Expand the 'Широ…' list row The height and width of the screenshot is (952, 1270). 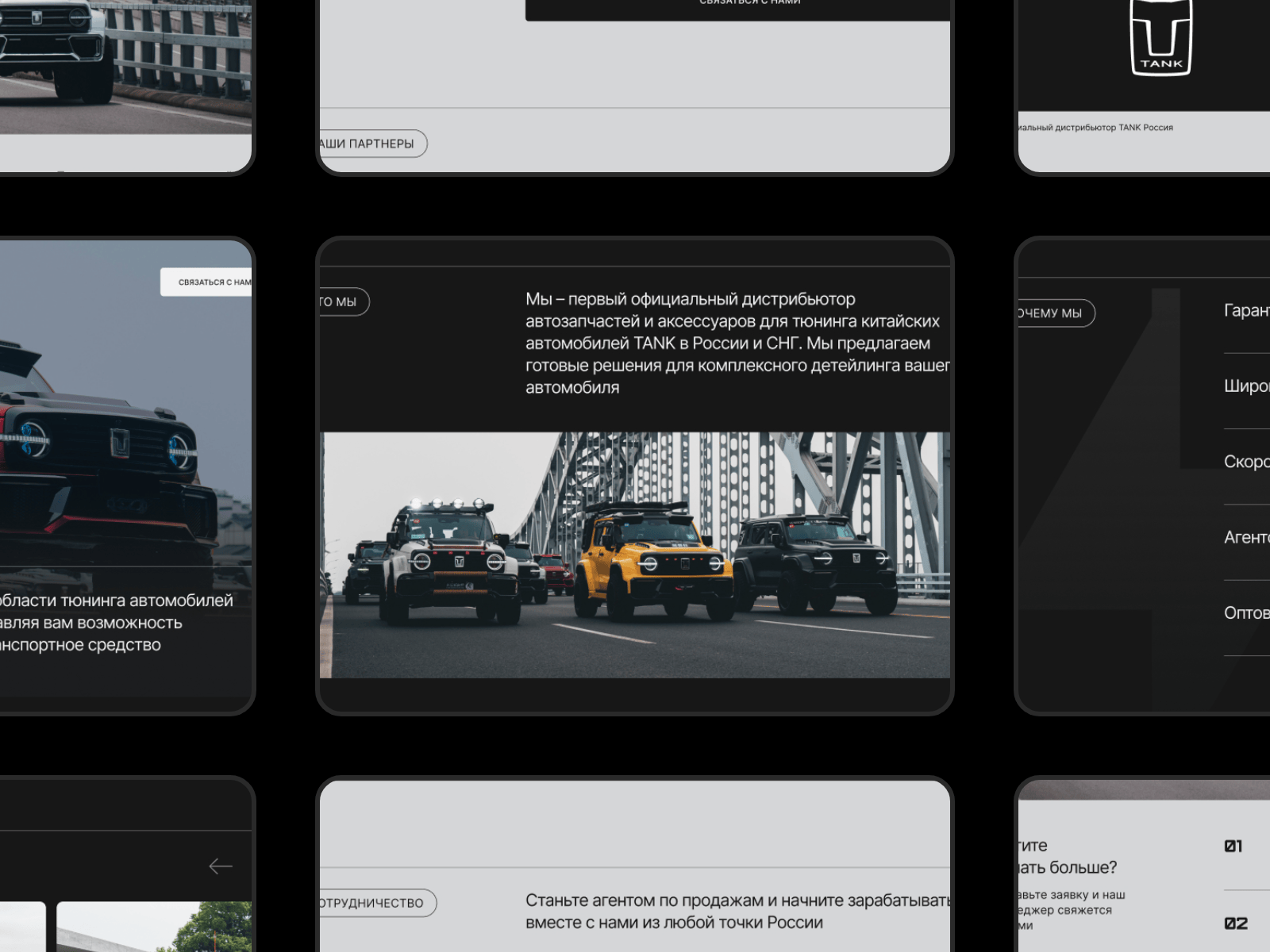click(x=1246, y=386)
